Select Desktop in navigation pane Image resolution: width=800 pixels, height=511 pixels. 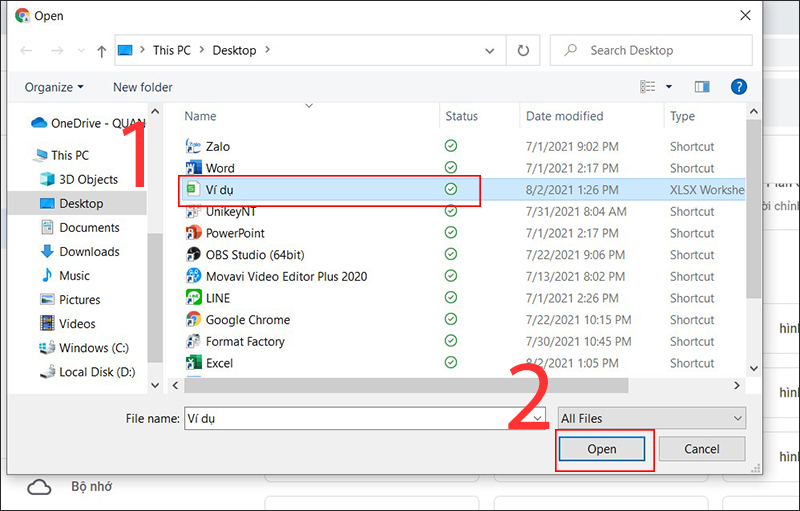(81, 203)
